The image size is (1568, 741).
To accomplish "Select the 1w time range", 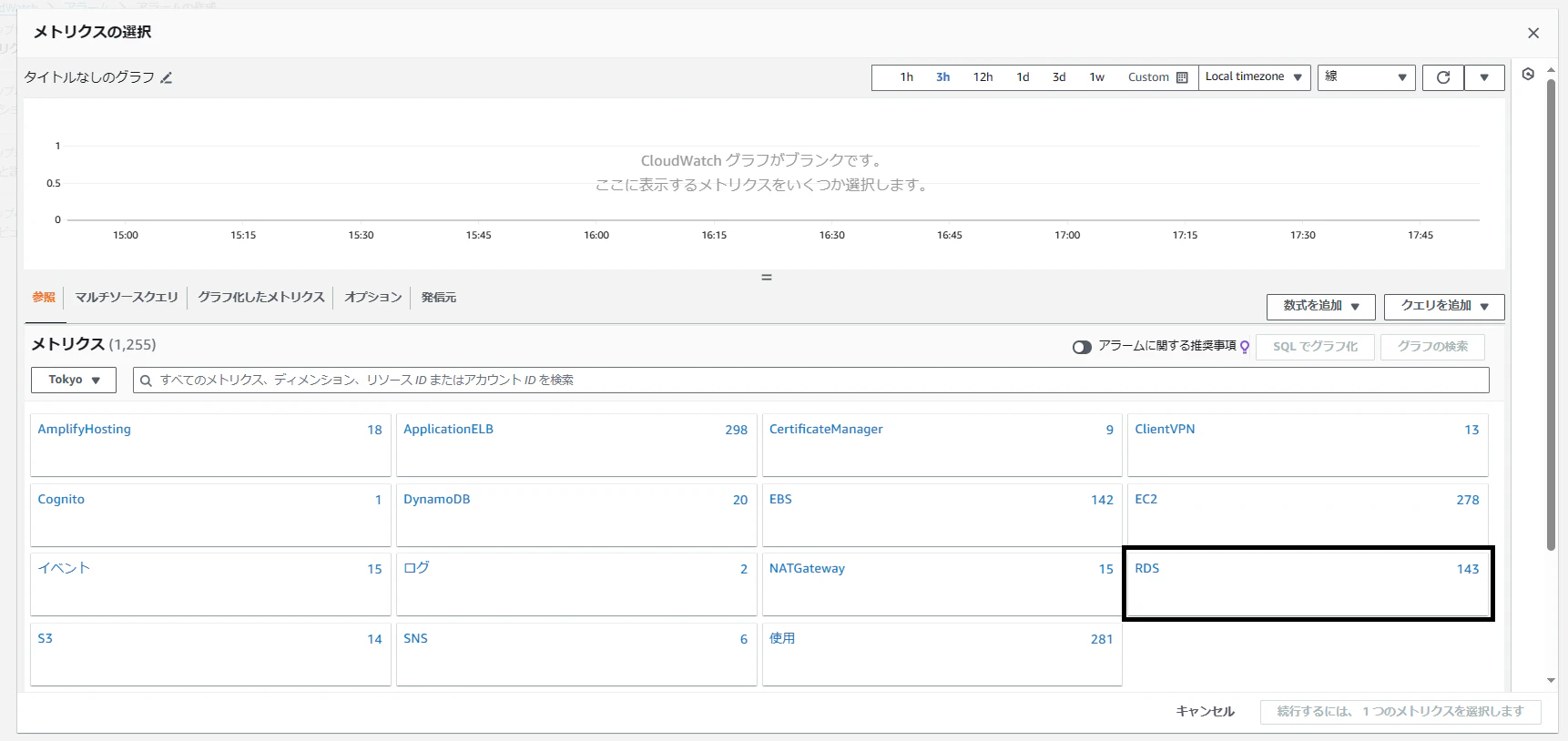I will click(x=1097, y=77).
